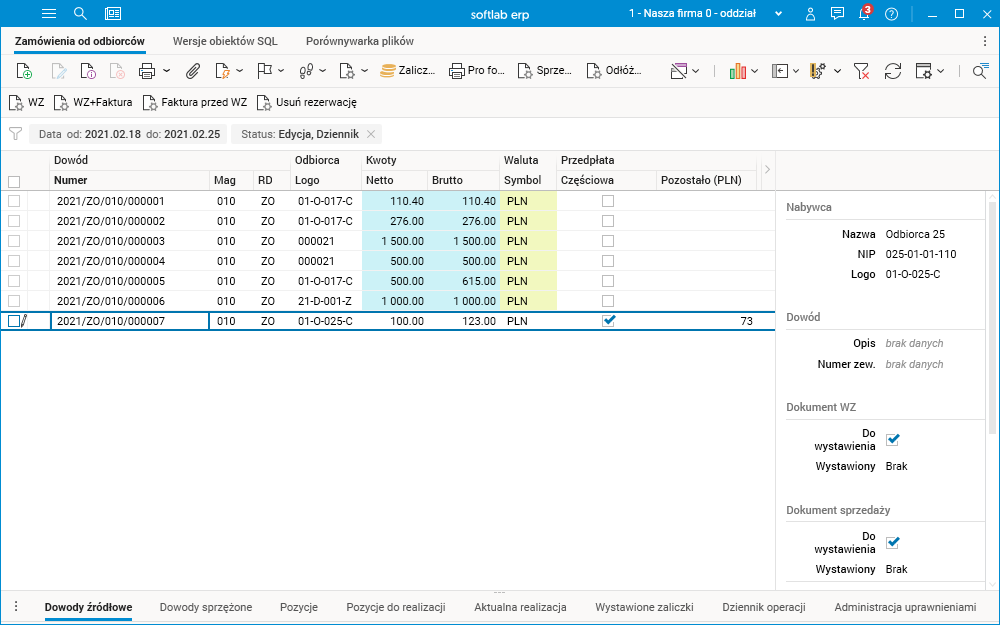Open the hamburger main menu
This screenshot has width=1000, height=625.
click(49, 14)
